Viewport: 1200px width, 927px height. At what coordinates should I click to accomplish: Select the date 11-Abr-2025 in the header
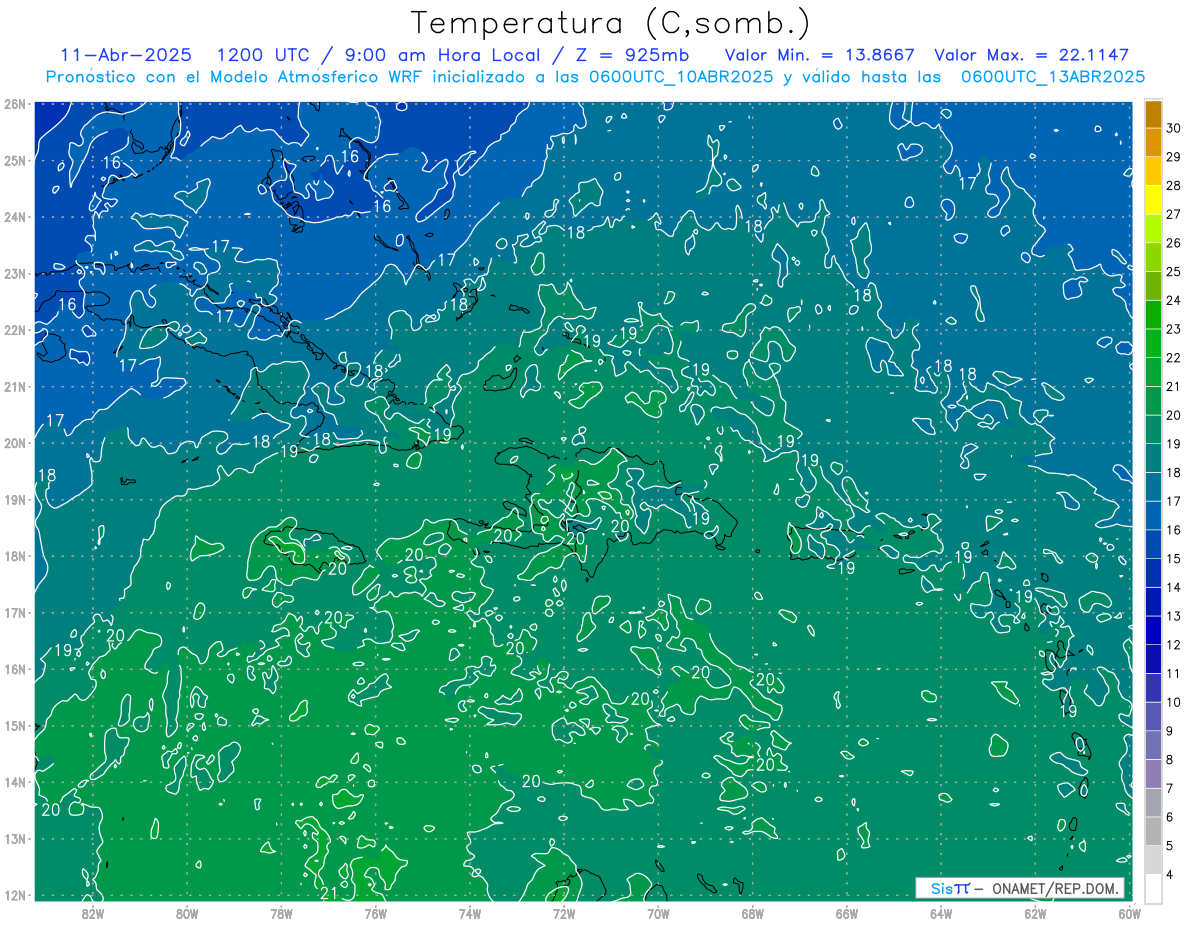click(x=125, y=55)
